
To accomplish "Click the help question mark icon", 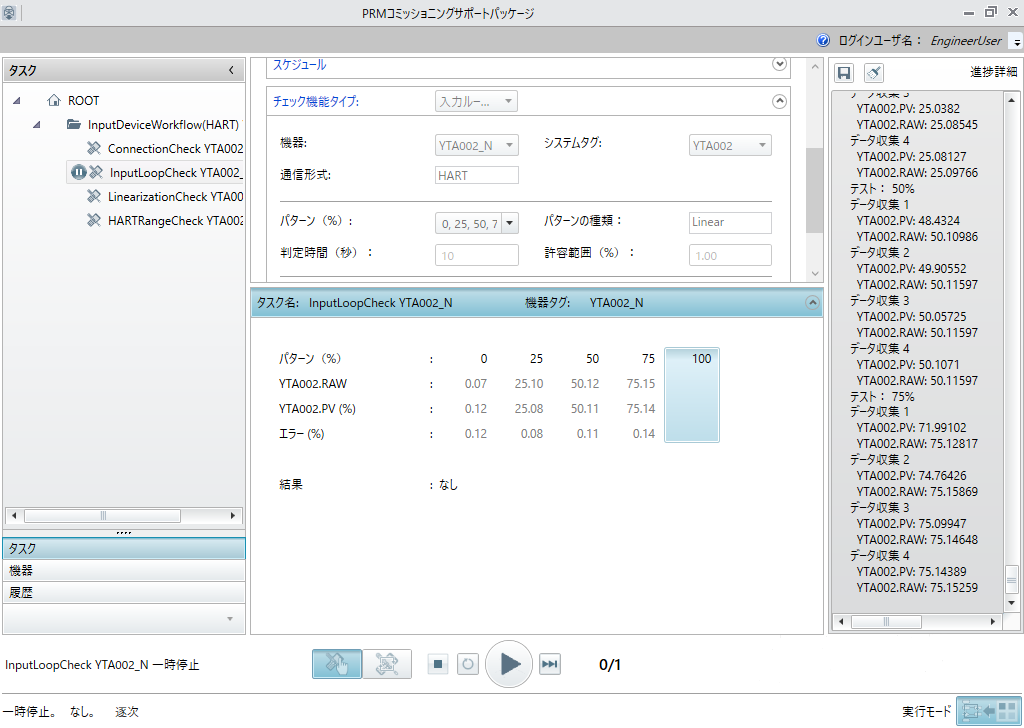I will [823, 40].
